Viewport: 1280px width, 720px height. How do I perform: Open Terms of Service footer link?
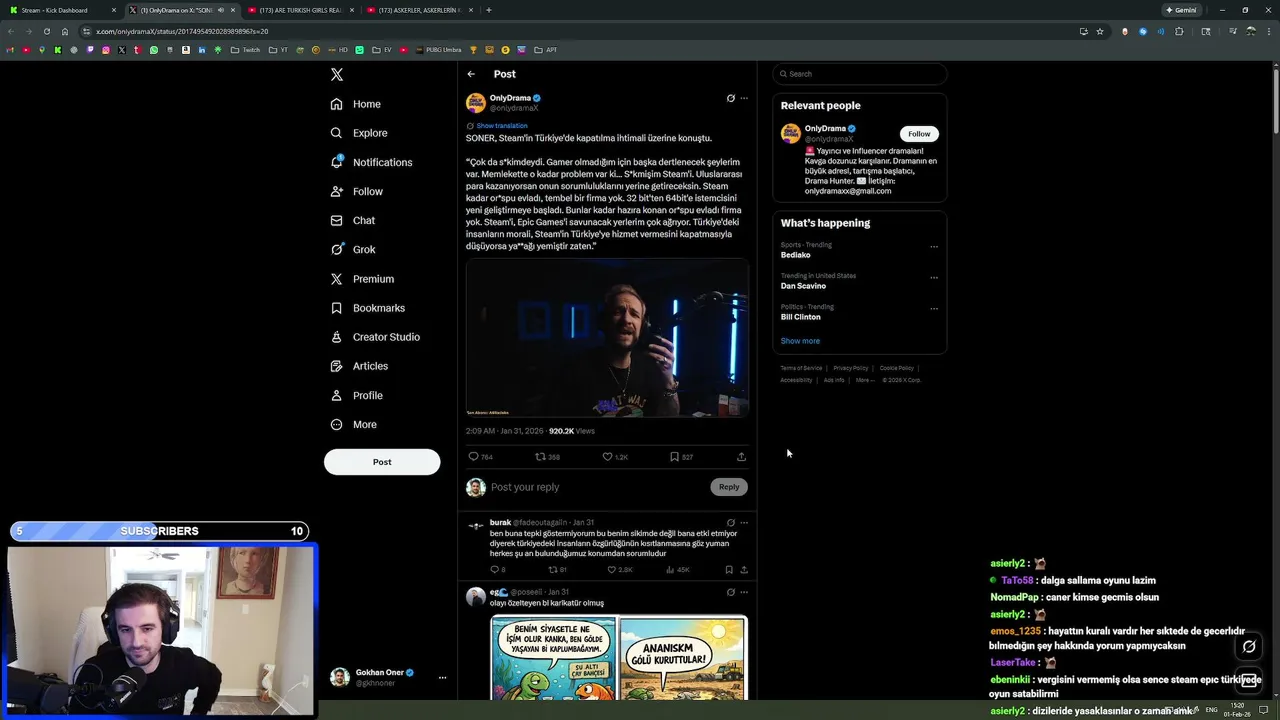[801, 368]
